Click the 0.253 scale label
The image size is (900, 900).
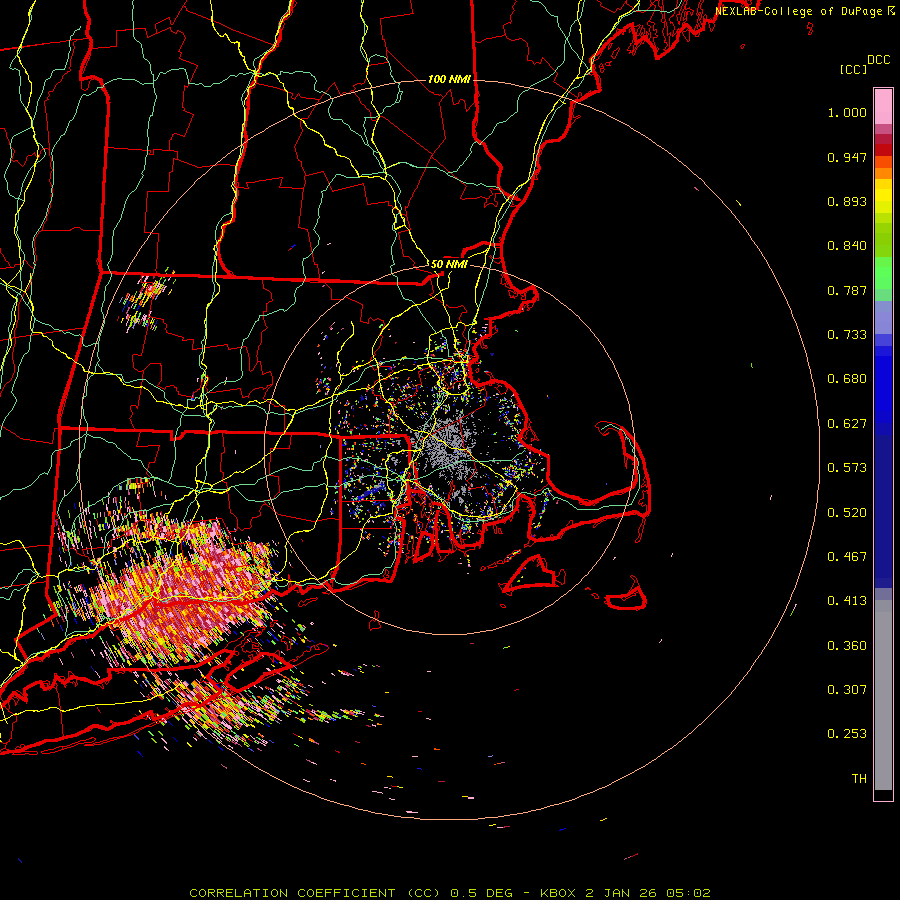coord(847,734)
